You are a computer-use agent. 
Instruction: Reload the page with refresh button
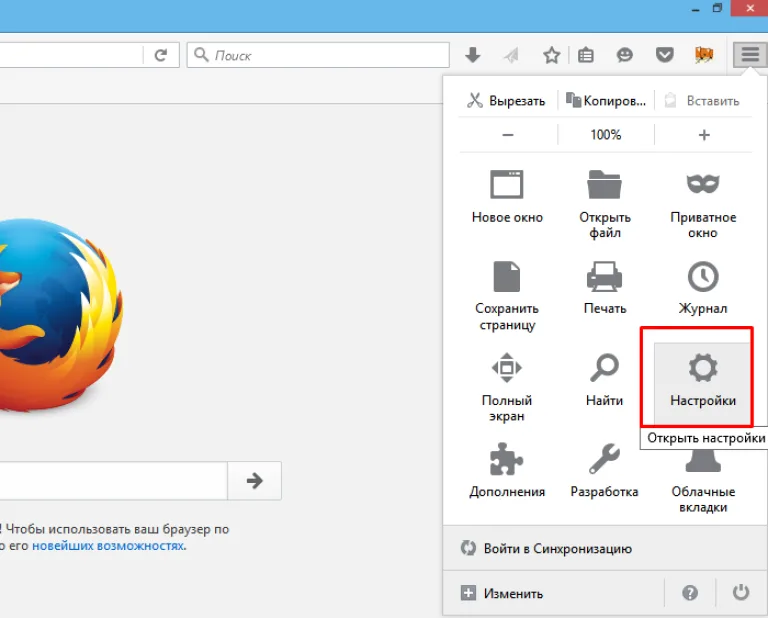point(161,55)
